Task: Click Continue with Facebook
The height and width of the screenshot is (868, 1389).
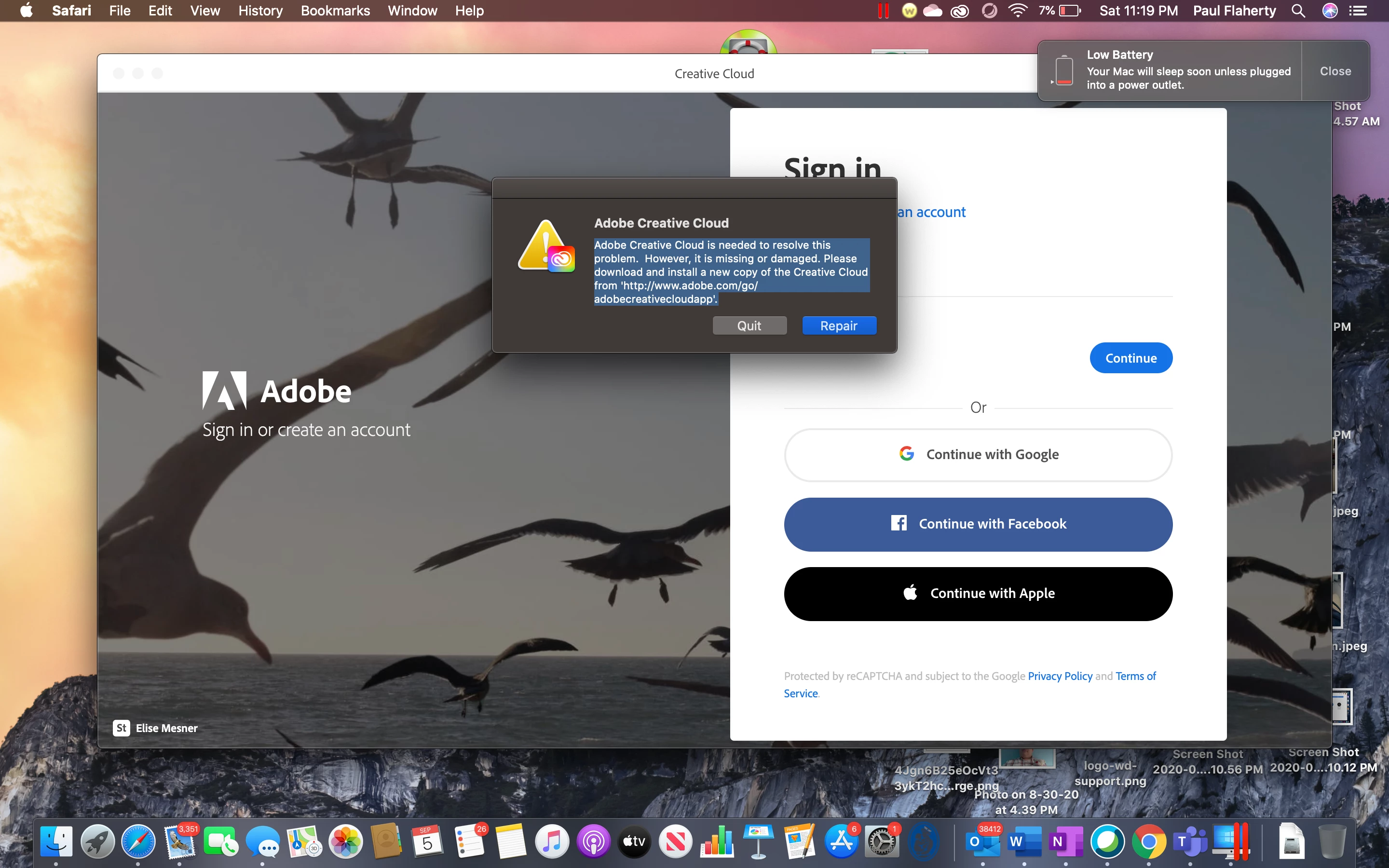Action: click(978, 524)
